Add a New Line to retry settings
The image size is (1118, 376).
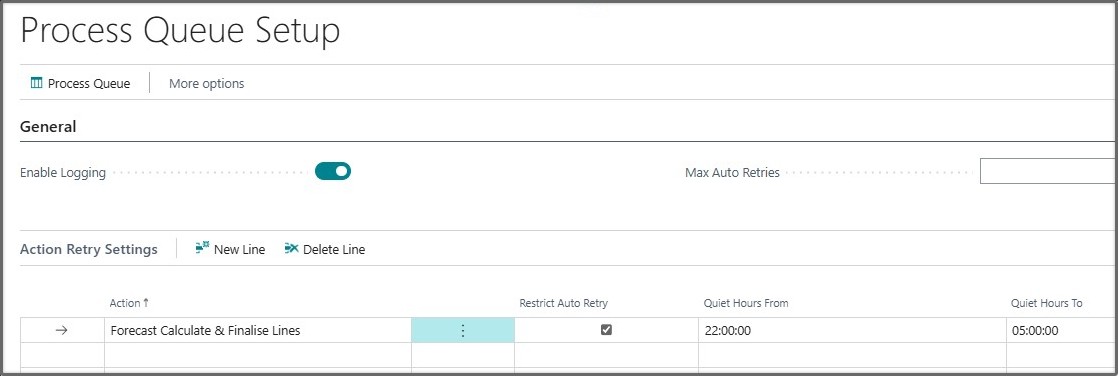pos(230,249)
